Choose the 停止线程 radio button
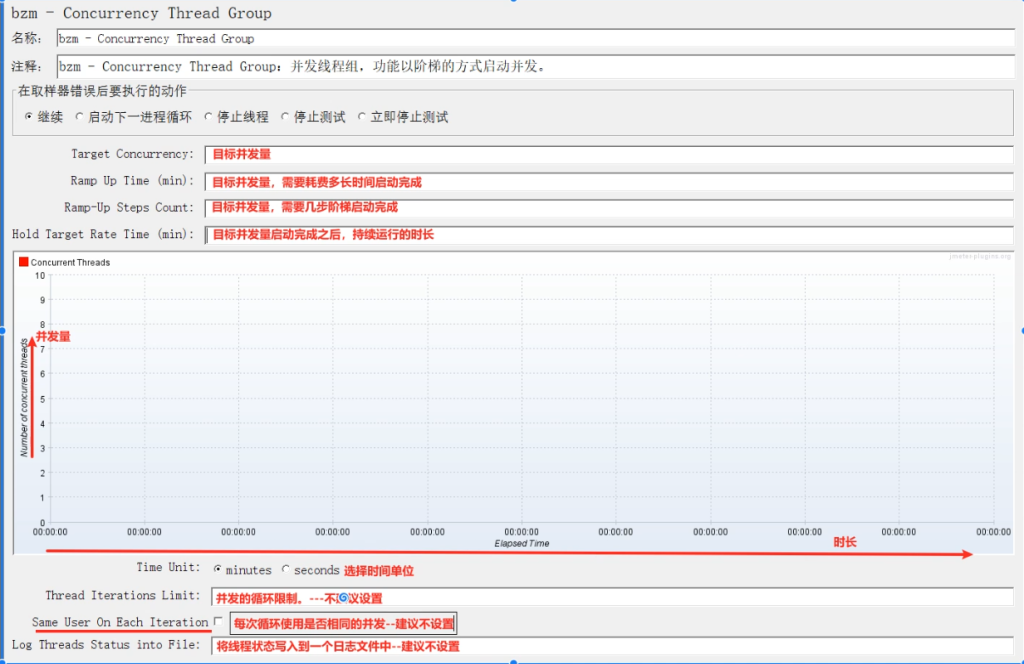Screen dimensions: 1024x664 point(209,117)
